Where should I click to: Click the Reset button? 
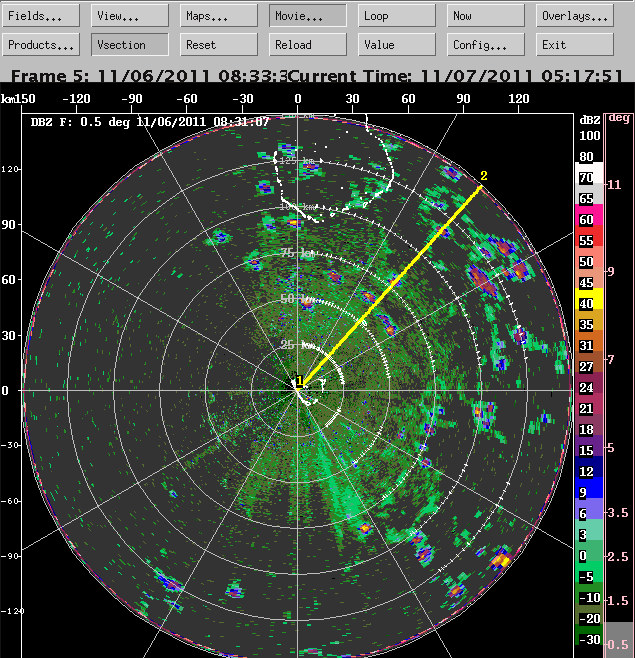pos(219,44)
